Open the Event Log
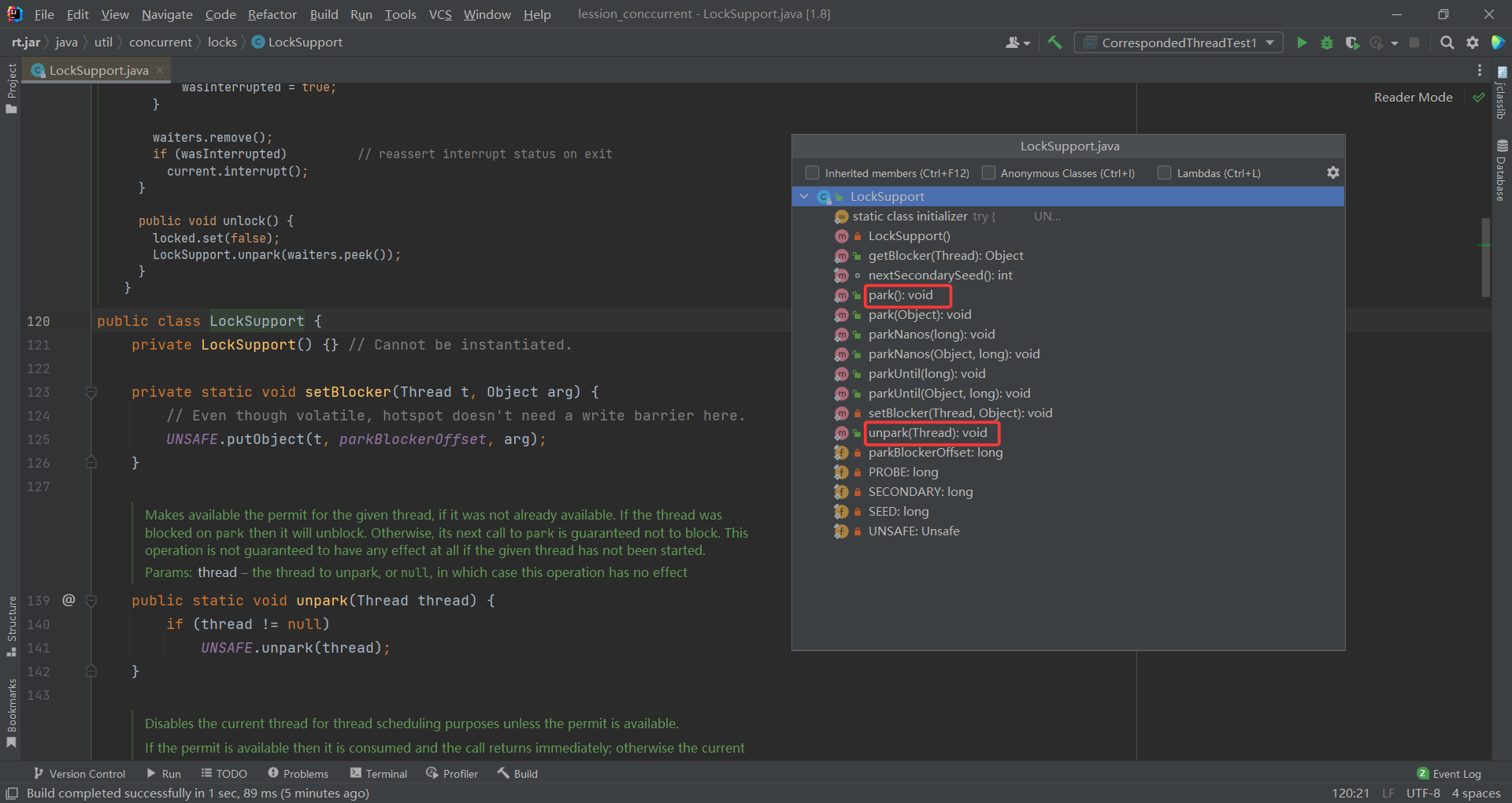This screenshot has height=803, width=1512. point(1449,774)
